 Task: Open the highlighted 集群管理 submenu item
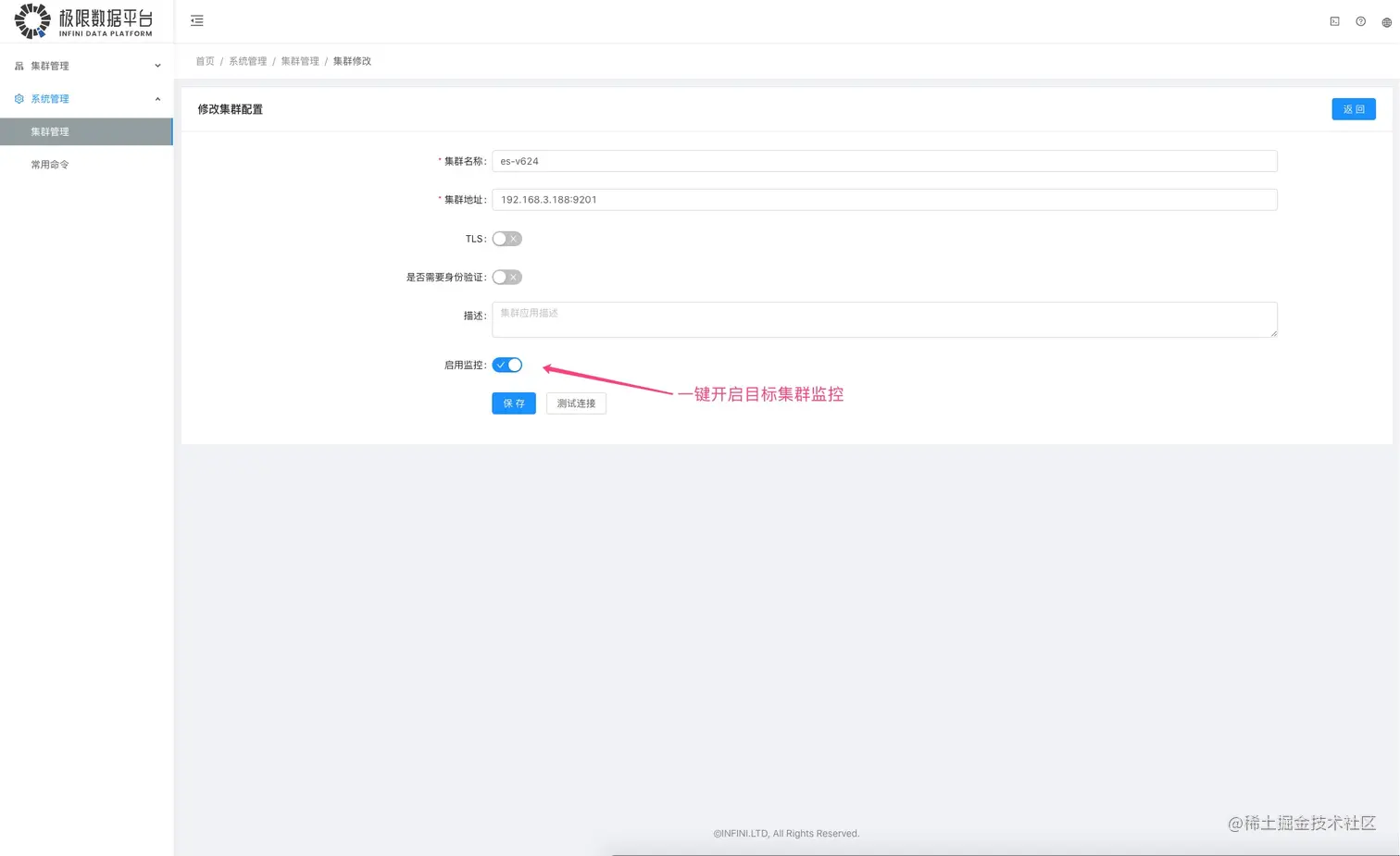pyautogui.click(x=50, y=130)
